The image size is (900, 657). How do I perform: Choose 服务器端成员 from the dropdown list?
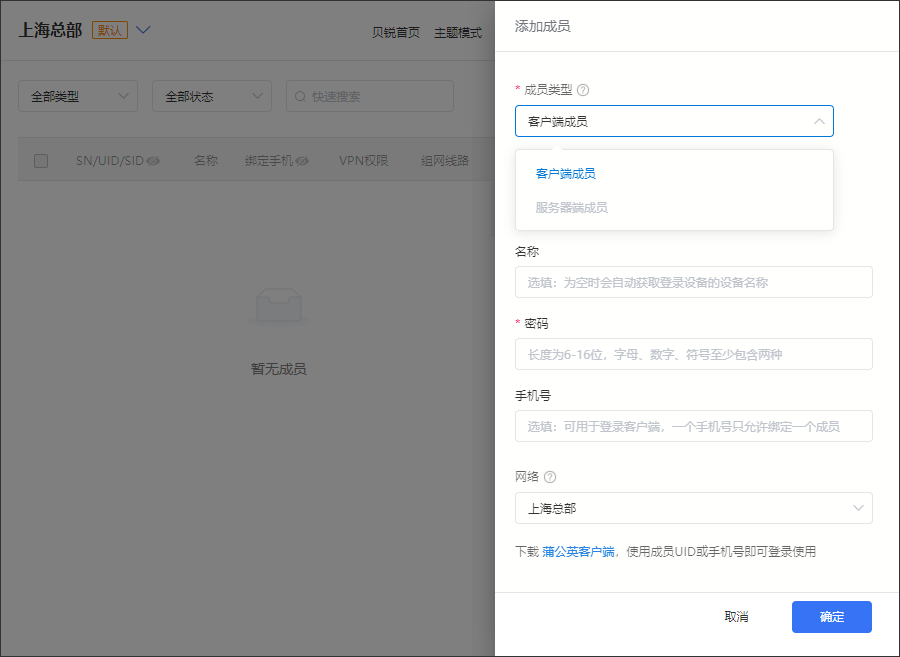(x=572, y=208)
